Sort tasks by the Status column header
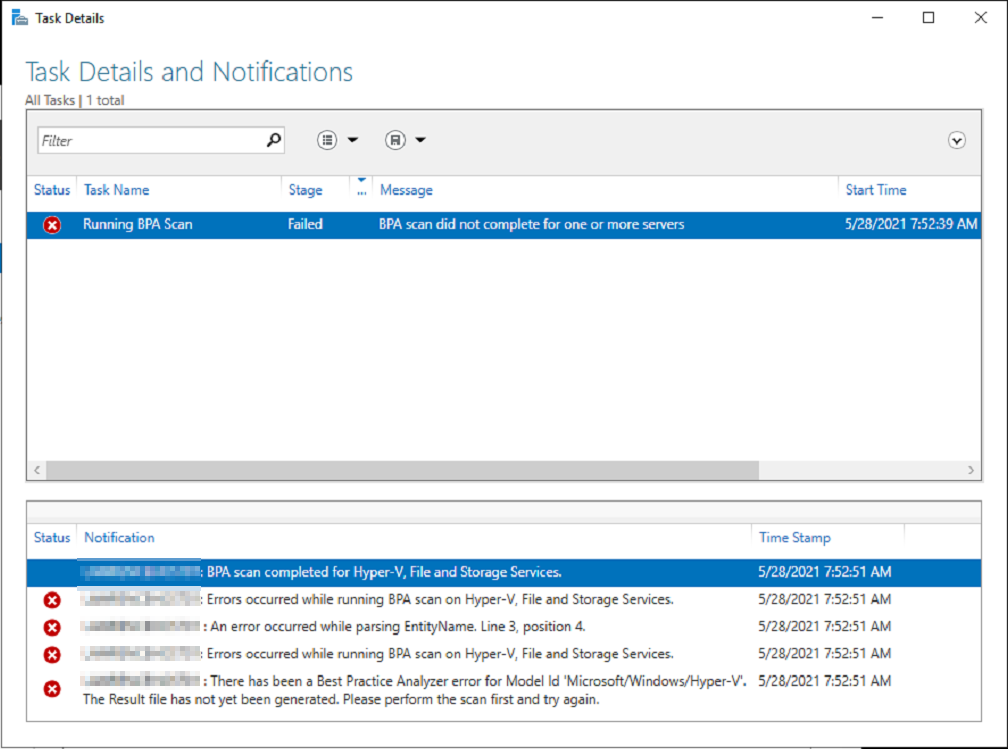The width and height of the screenshot is (1008, 749). [x=51, y=190]
